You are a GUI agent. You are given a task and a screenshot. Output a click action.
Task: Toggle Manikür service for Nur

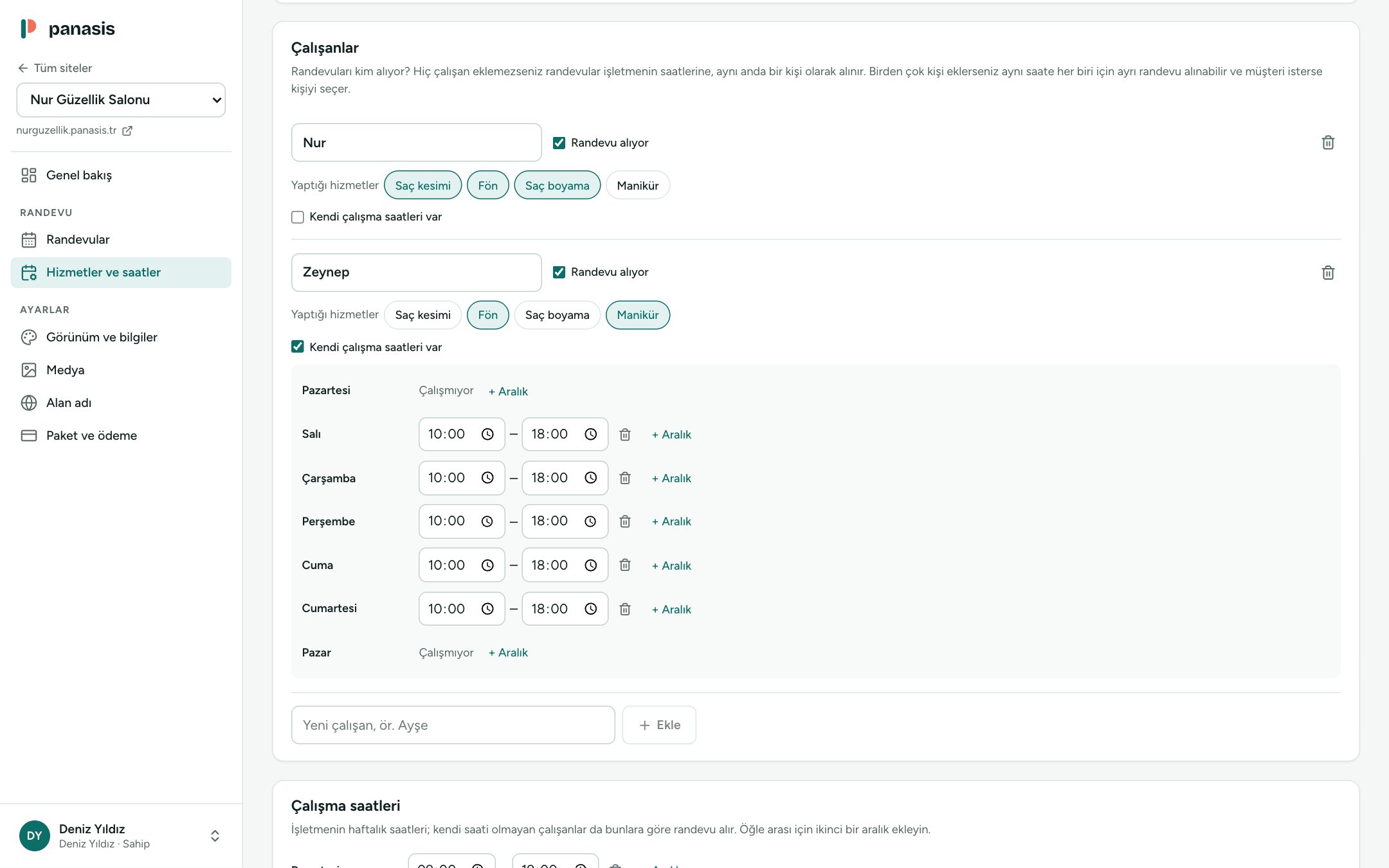tap(637, 185)
